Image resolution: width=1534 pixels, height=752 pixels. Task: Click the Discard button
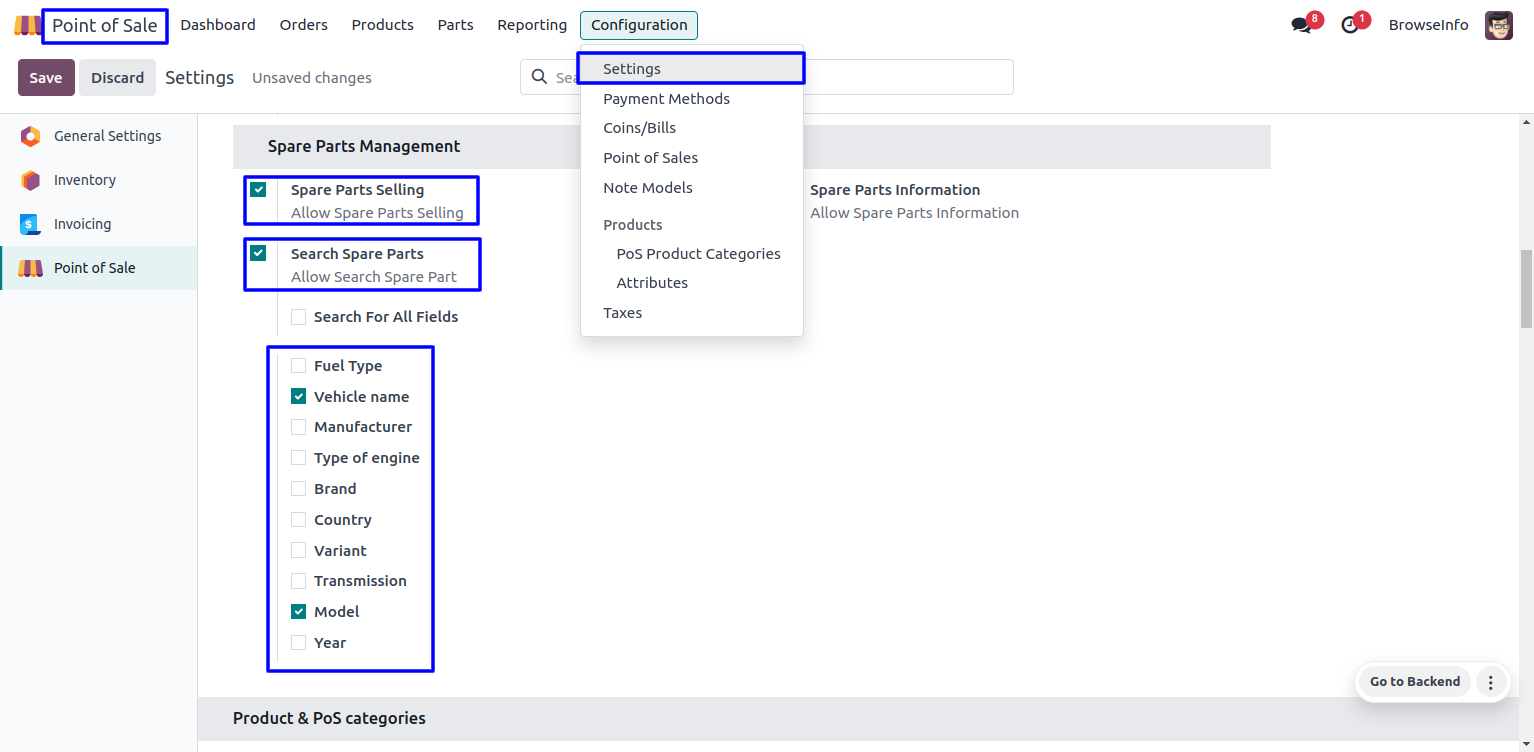coord(117,78)
